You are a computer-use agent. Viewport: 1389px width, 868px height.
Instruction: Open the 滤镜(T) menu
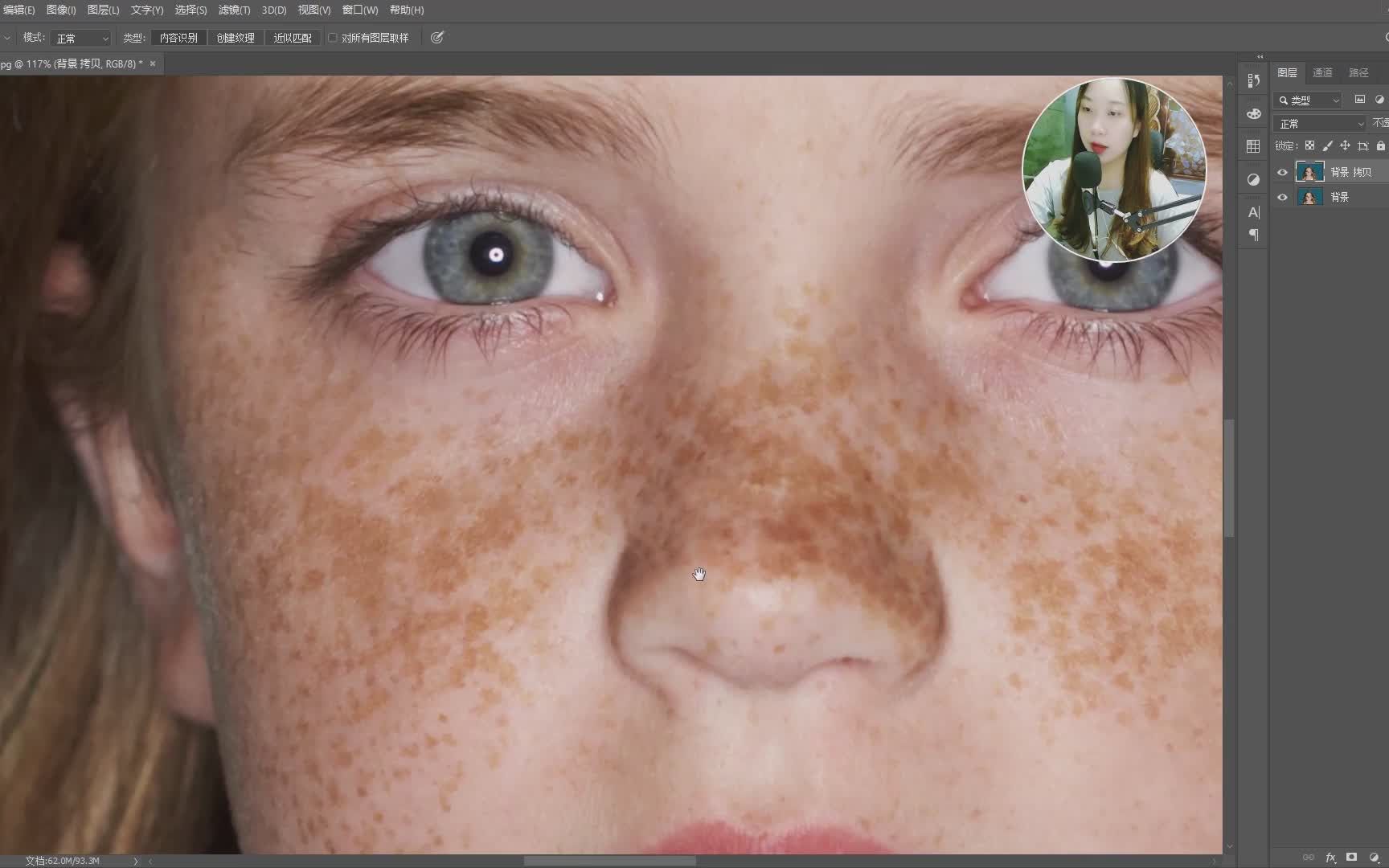[x=234, y=10]
